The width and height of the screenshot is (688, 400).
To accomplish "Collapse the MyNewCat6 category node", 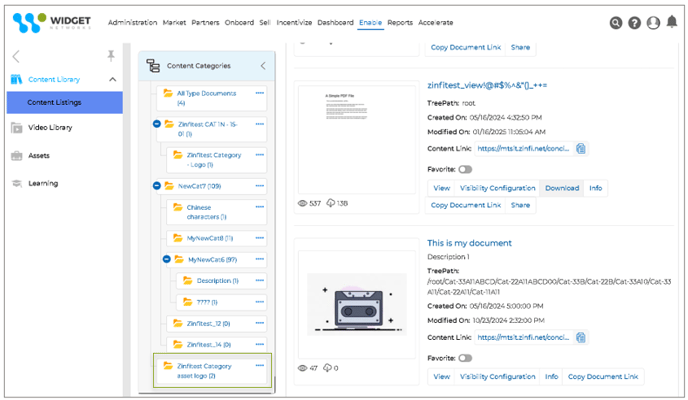I will [168, 260].
